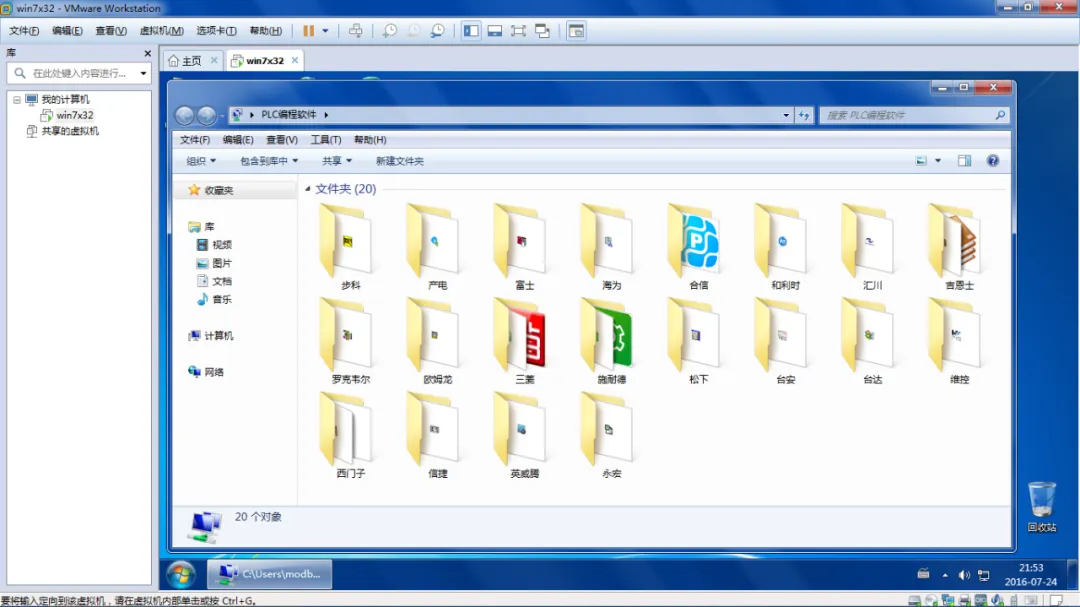Toggle VMware library sidebar view button

471,31
